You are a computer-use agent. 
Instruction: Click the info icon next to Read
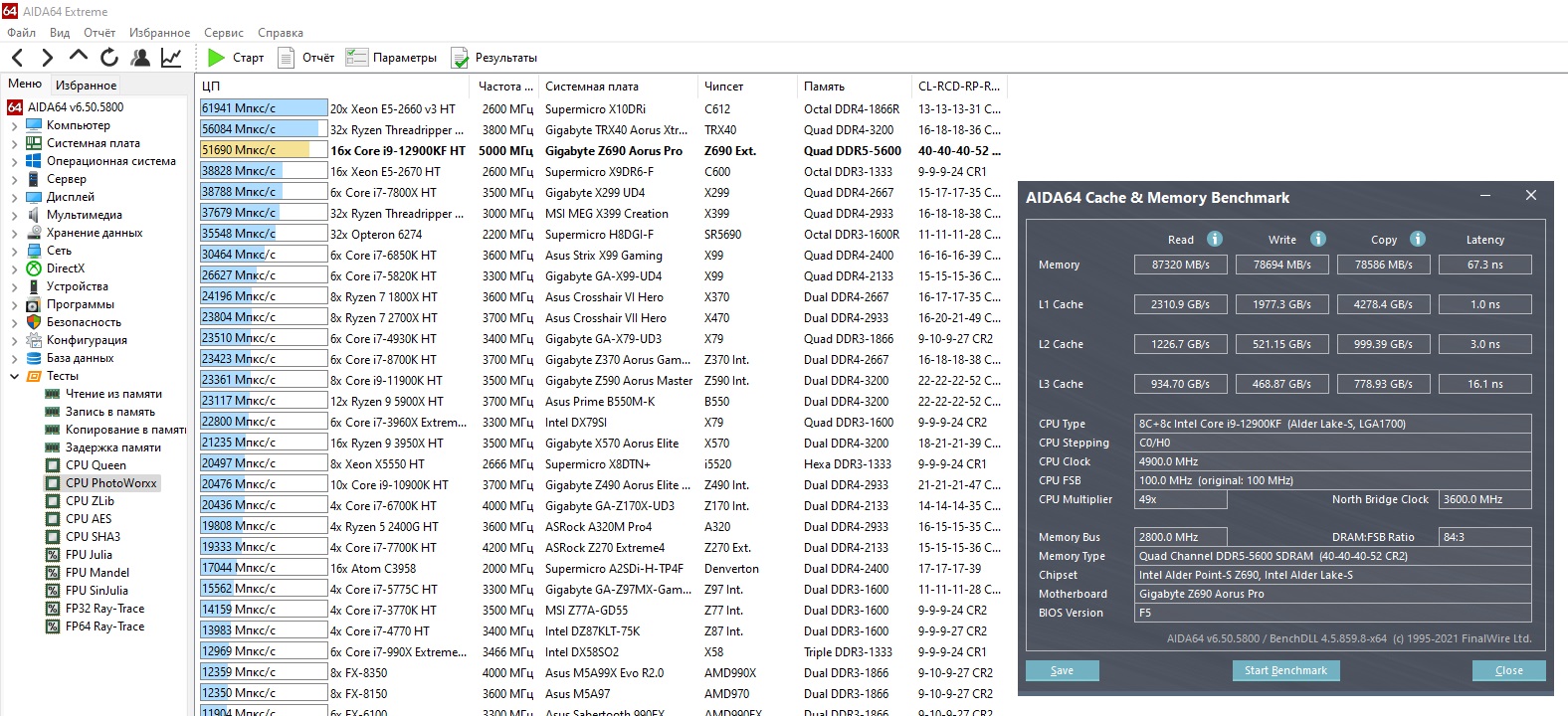click(x=1215, y=239)
